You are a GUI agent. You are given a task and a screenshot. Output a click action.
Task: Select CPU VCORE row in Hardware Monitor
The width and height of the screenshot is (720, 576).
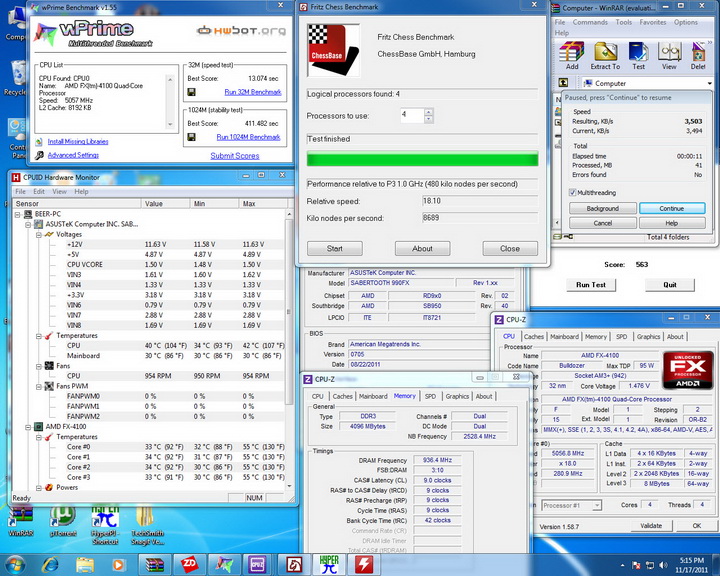(149, 265)
